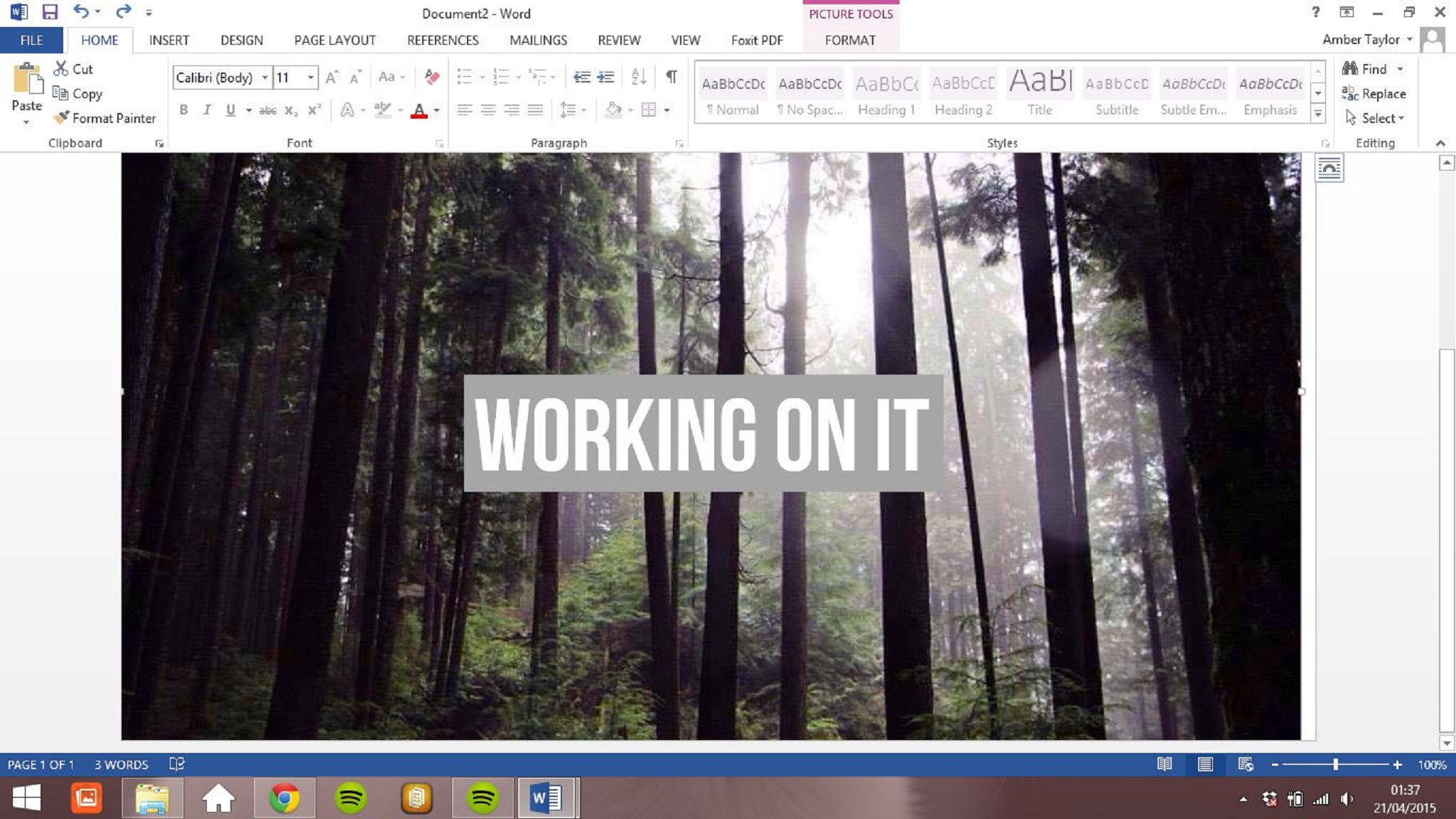Toggle Underline formatting
1456x819 pixels.
(230, 110)
